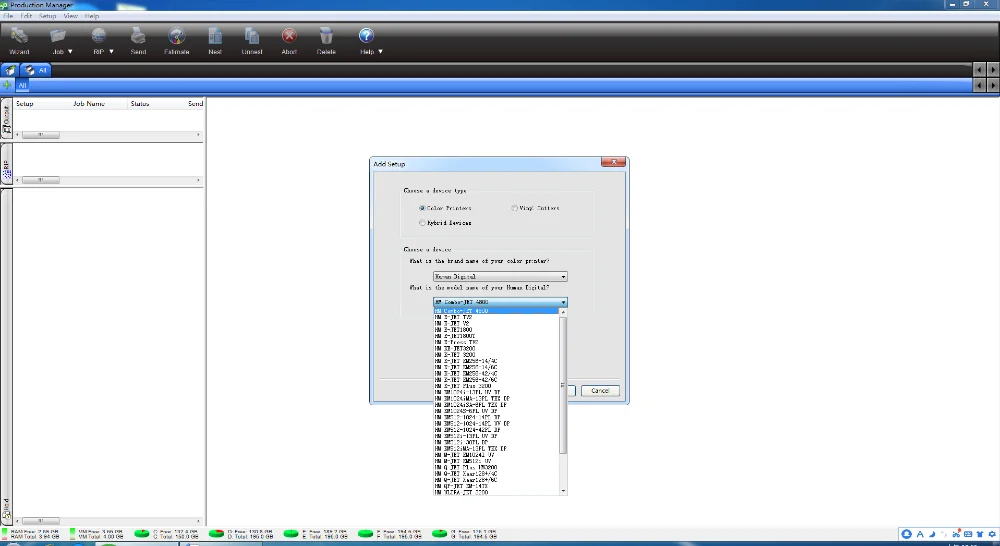Select the All filter under the tabs
This screenshot has width=1000, height=546.
22,85
